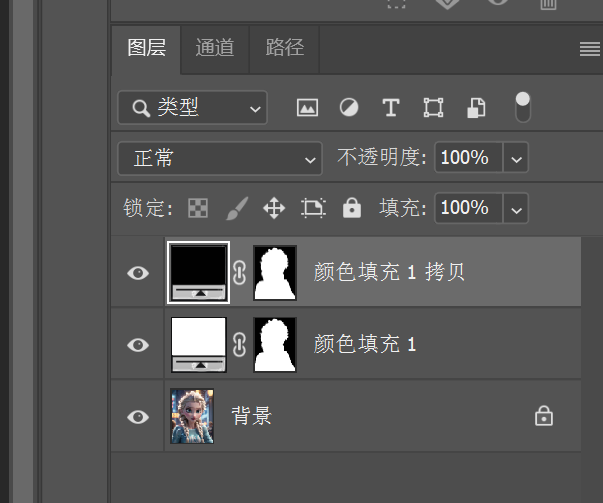This screenshot has width=603, height=503.
Task: Select layer mask thumbnail of 颜色填充 1 拷贝
Action: (275, 273)
